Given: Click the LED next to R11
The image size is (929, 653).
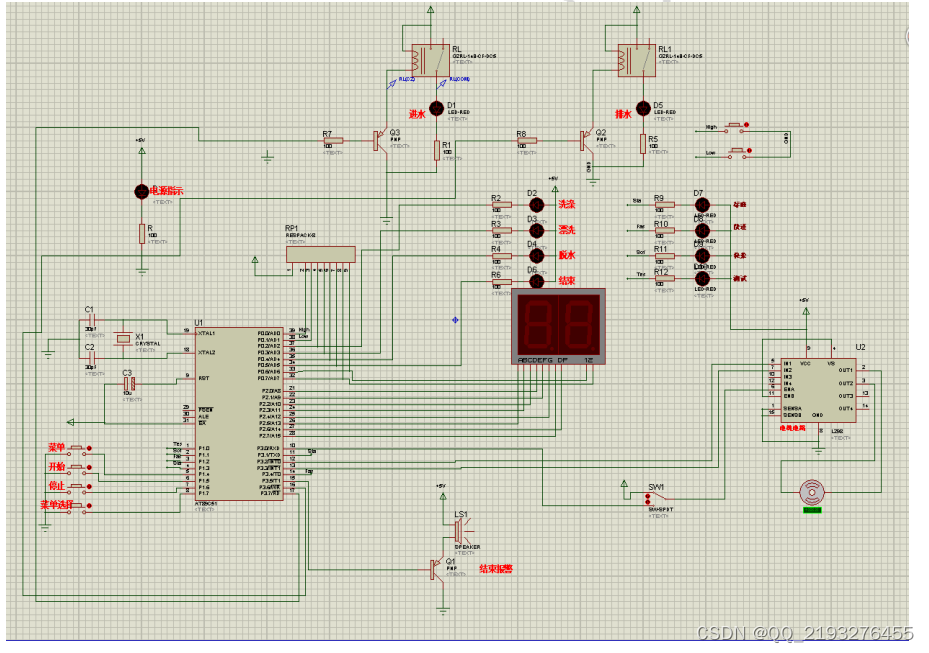Looking at the screenshot, I should point(702,256).
